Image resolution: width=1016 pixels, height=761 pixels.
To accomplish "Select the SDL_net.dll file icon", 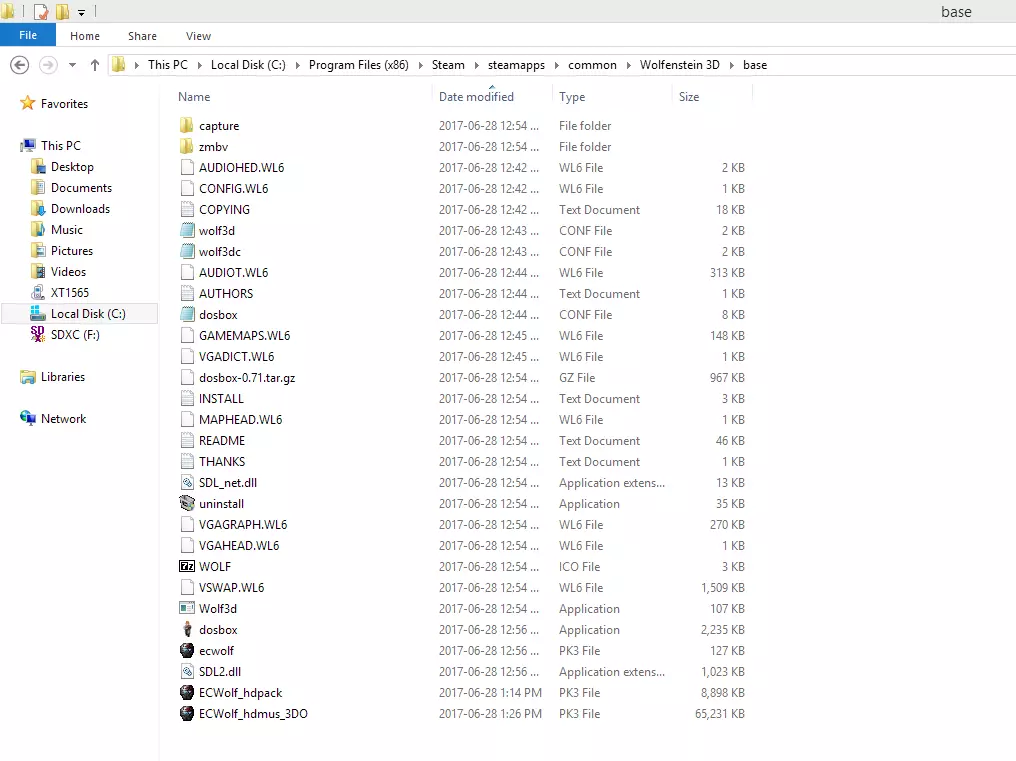I will tap(187, 482).
